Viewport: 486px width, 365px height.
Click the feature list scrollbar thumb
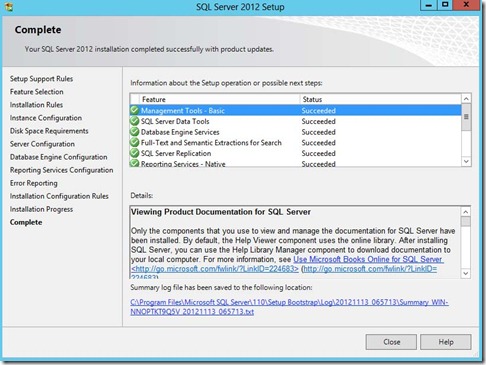click(x=466, y=117)
